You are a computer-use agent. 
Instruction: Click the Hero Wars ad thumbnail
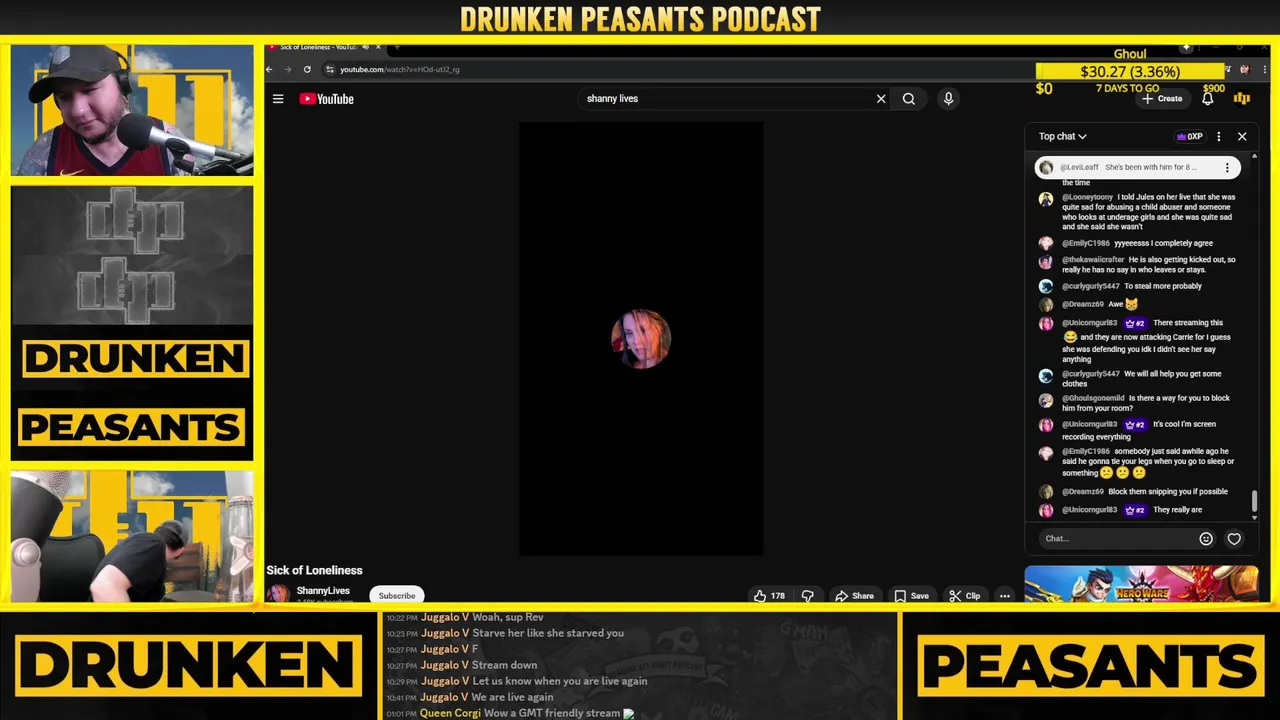click(1141, 585)
